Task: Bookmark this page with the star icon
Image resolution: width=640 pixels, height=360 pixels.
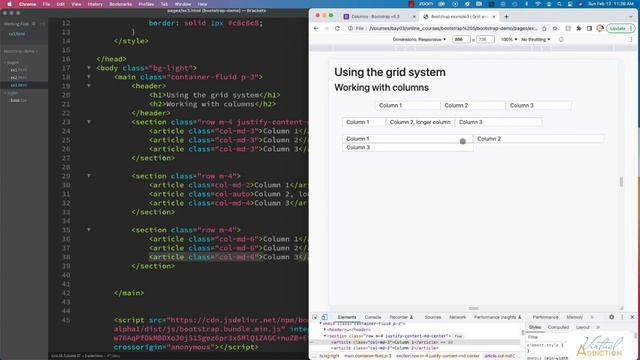Action: click(x=555, y=29)
